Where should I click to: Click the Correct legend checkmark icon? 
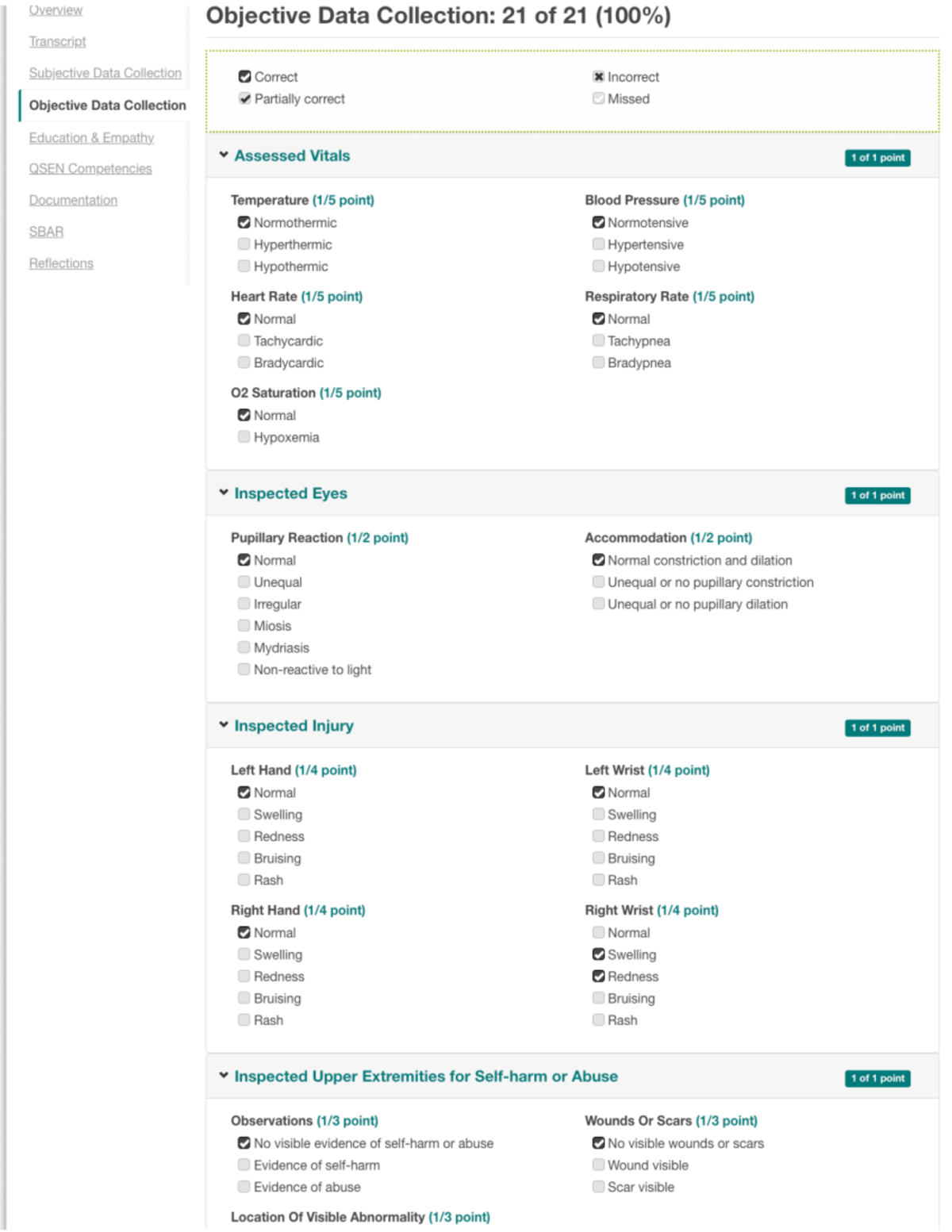point(245,77)
